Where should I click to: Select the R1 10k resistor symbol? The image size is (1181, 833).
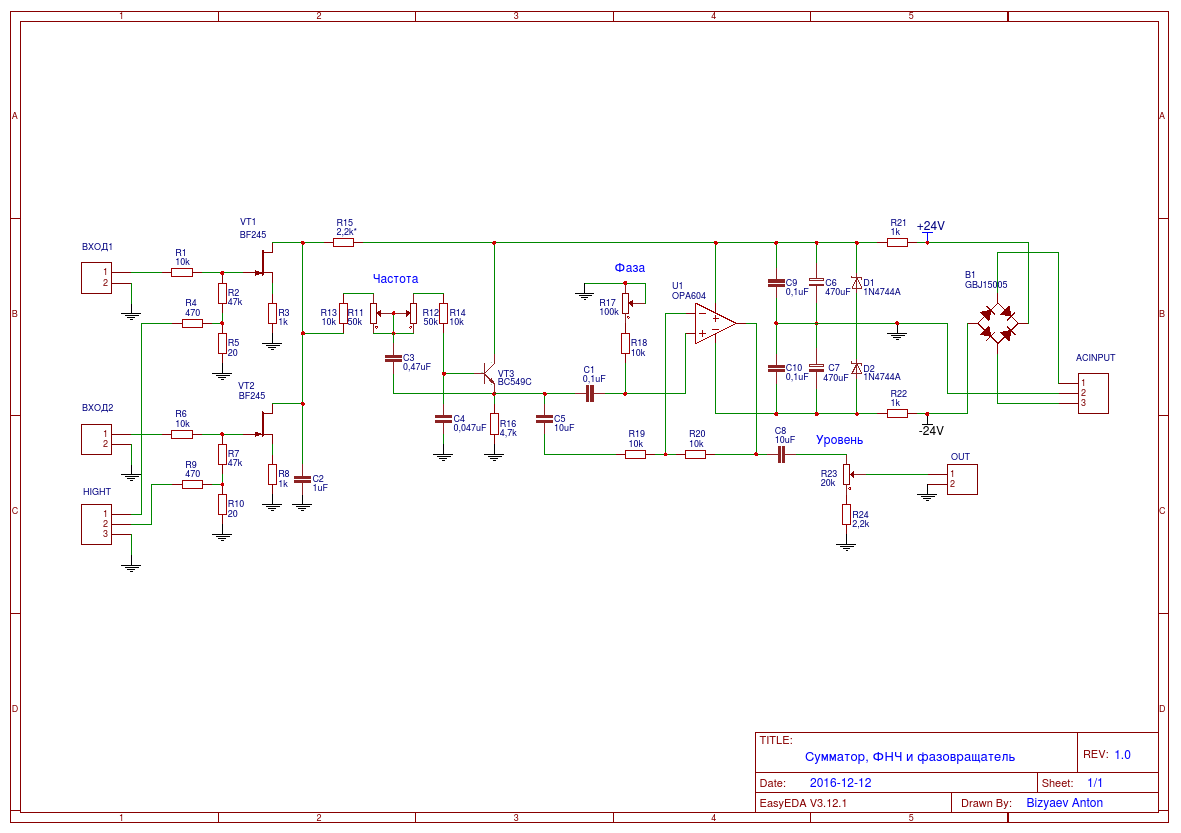(182, 273)
